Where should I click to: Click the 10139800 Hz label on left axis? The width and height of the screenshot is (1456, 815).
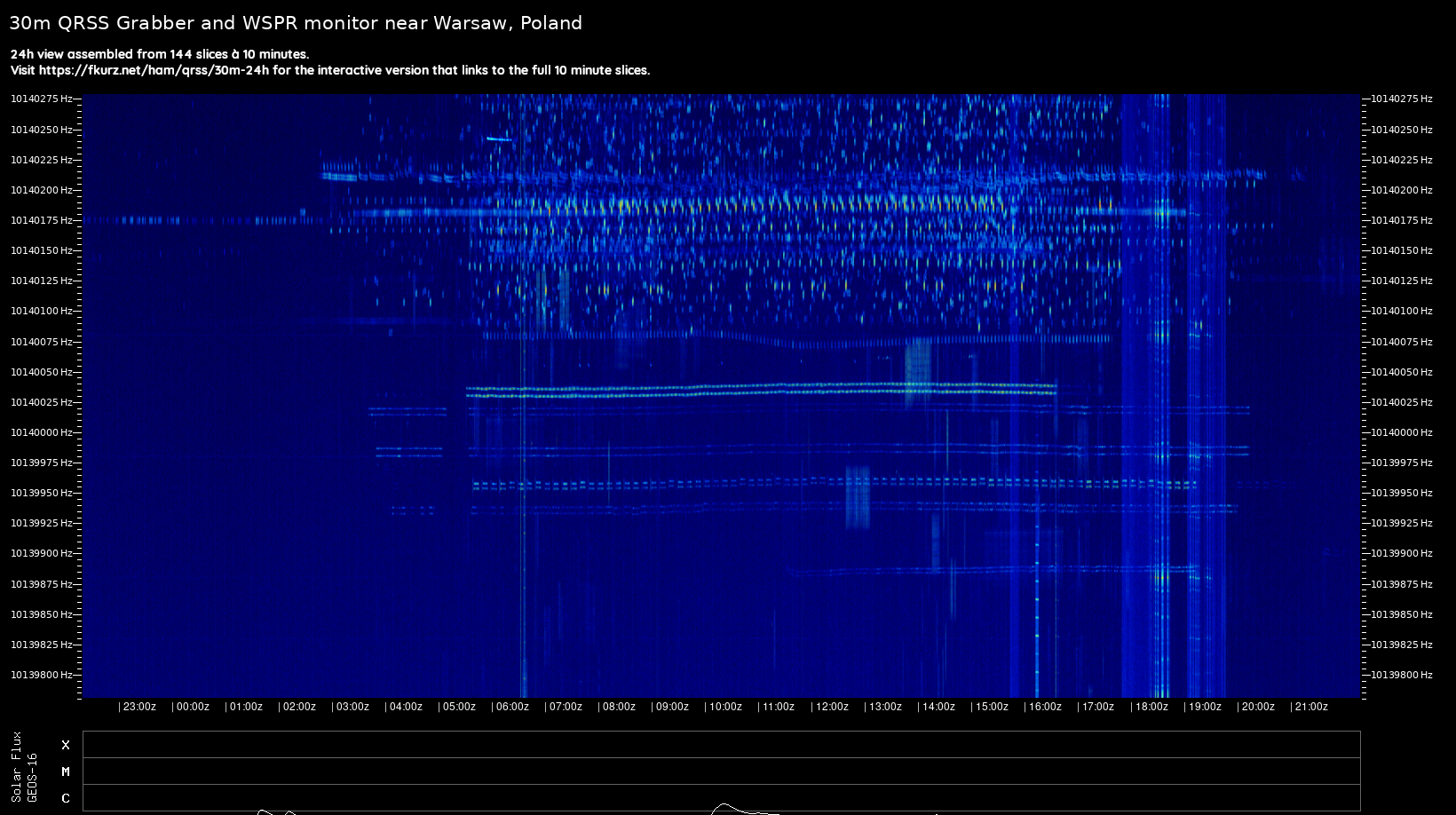pyautogui.click(x=41, y=675)
